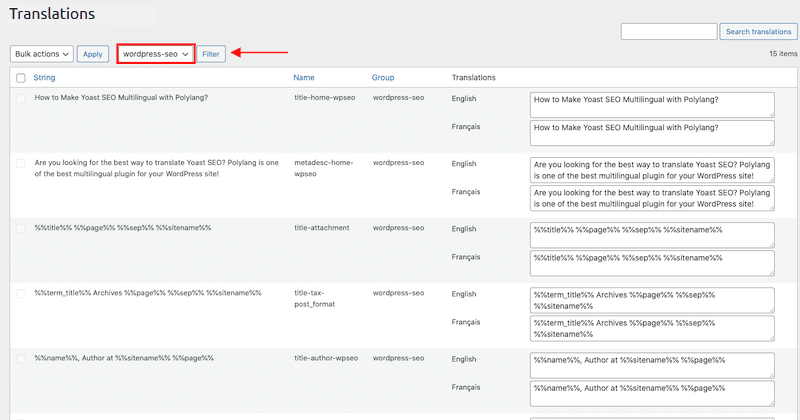800x420 pixels.
Task: Tick checkbox for title-author-wpseo row
Action: (21, 359)
